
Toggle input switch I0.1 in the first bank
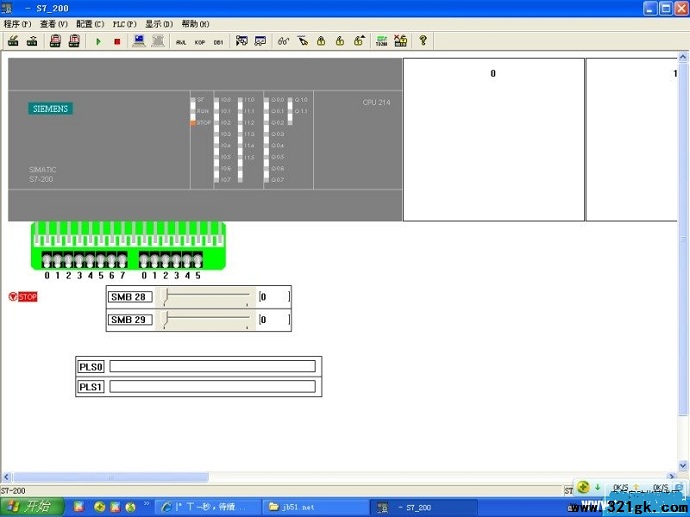(x=58, y=260)
